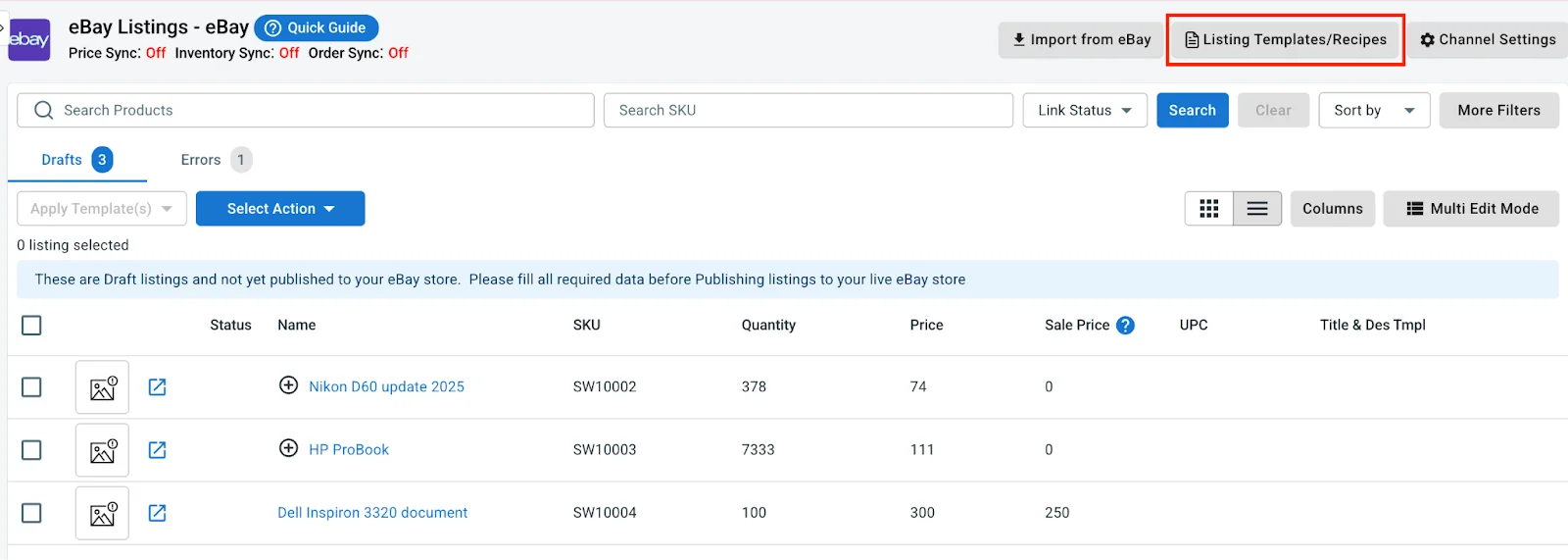Image resolution: width=1568 pixels, height=560 pixels.
Task: Switch to the Drafts tab
Action: (77, 160)
